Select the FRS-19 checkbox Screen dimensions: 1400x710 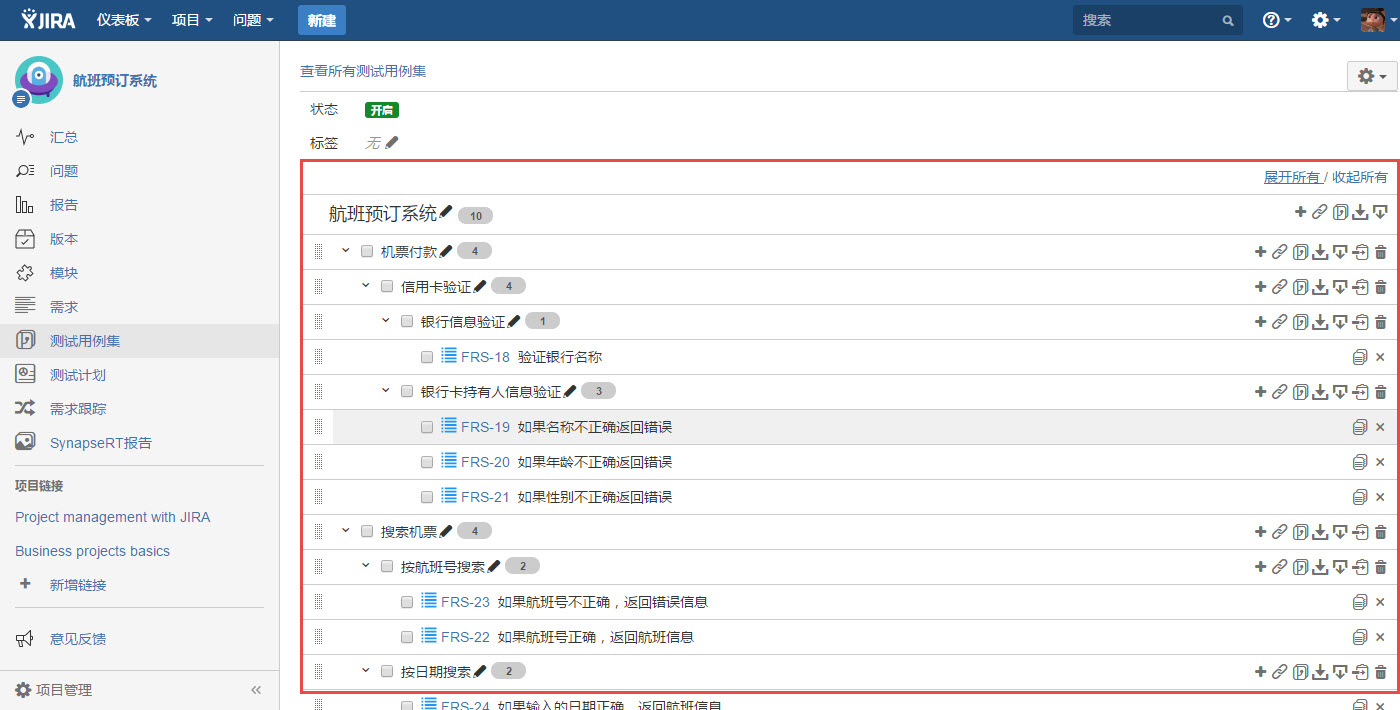point(427,427)
